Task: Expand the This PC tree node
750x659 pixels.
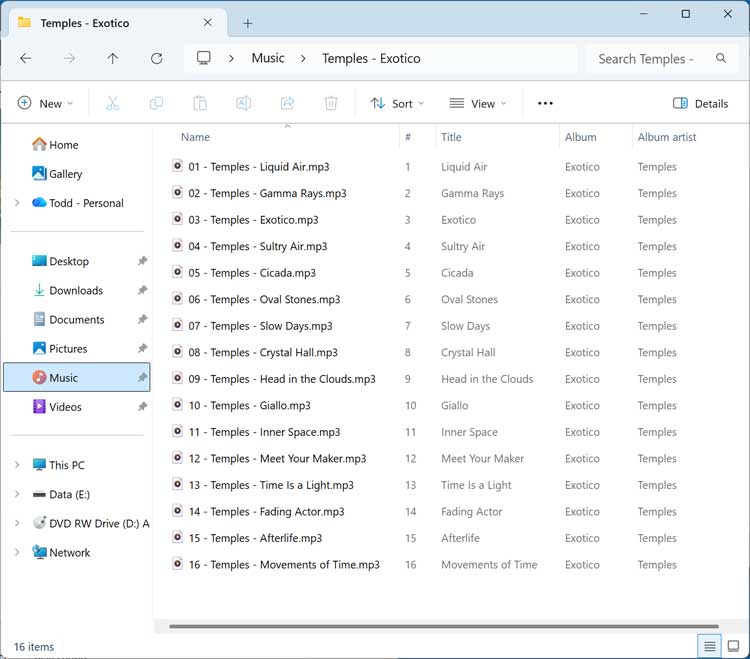Action: (x=17, y=465)
